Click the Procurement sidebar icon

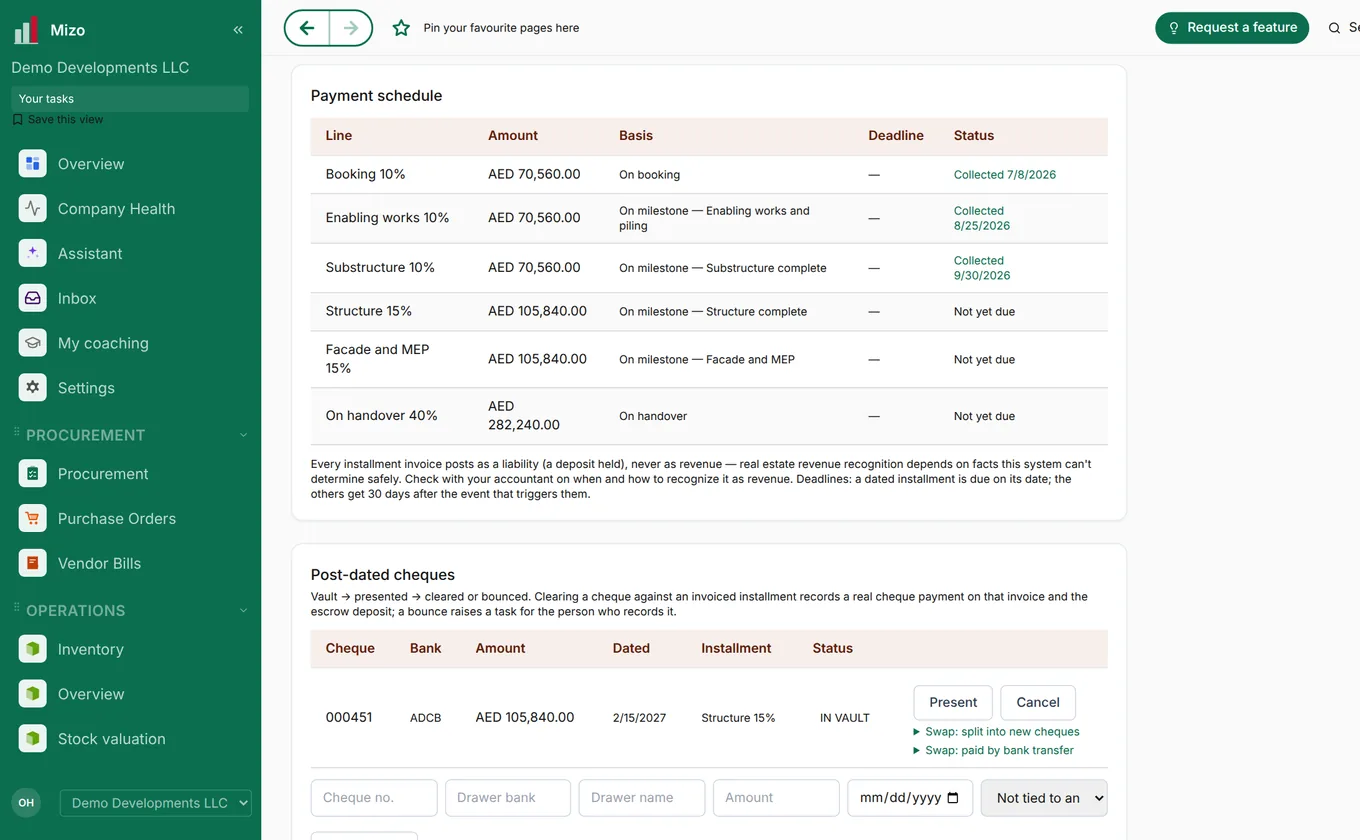pyautogui.click(x=33, y=474)
